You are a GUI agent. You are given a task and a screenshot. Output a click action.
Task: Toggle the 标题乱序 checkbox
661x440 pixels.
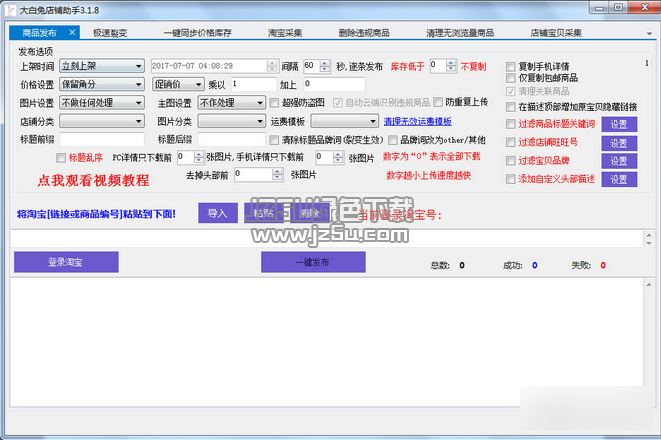tap(61, 158)
